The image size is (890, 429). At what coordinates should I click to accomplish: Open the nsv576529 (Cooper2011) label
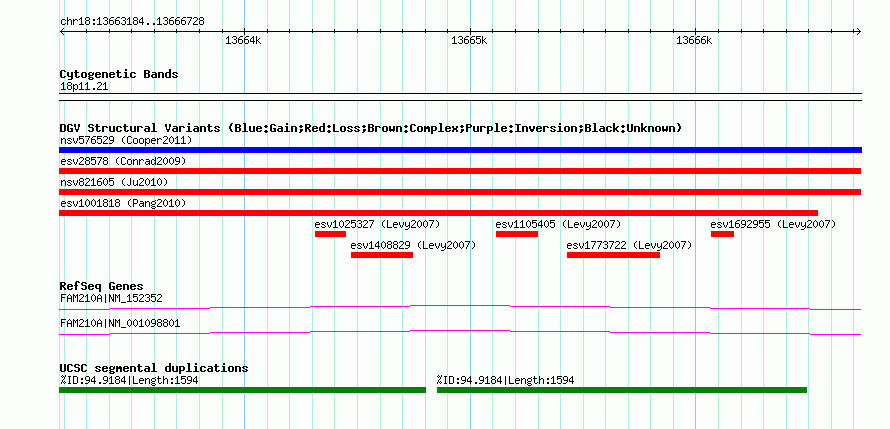coord(126,140)
